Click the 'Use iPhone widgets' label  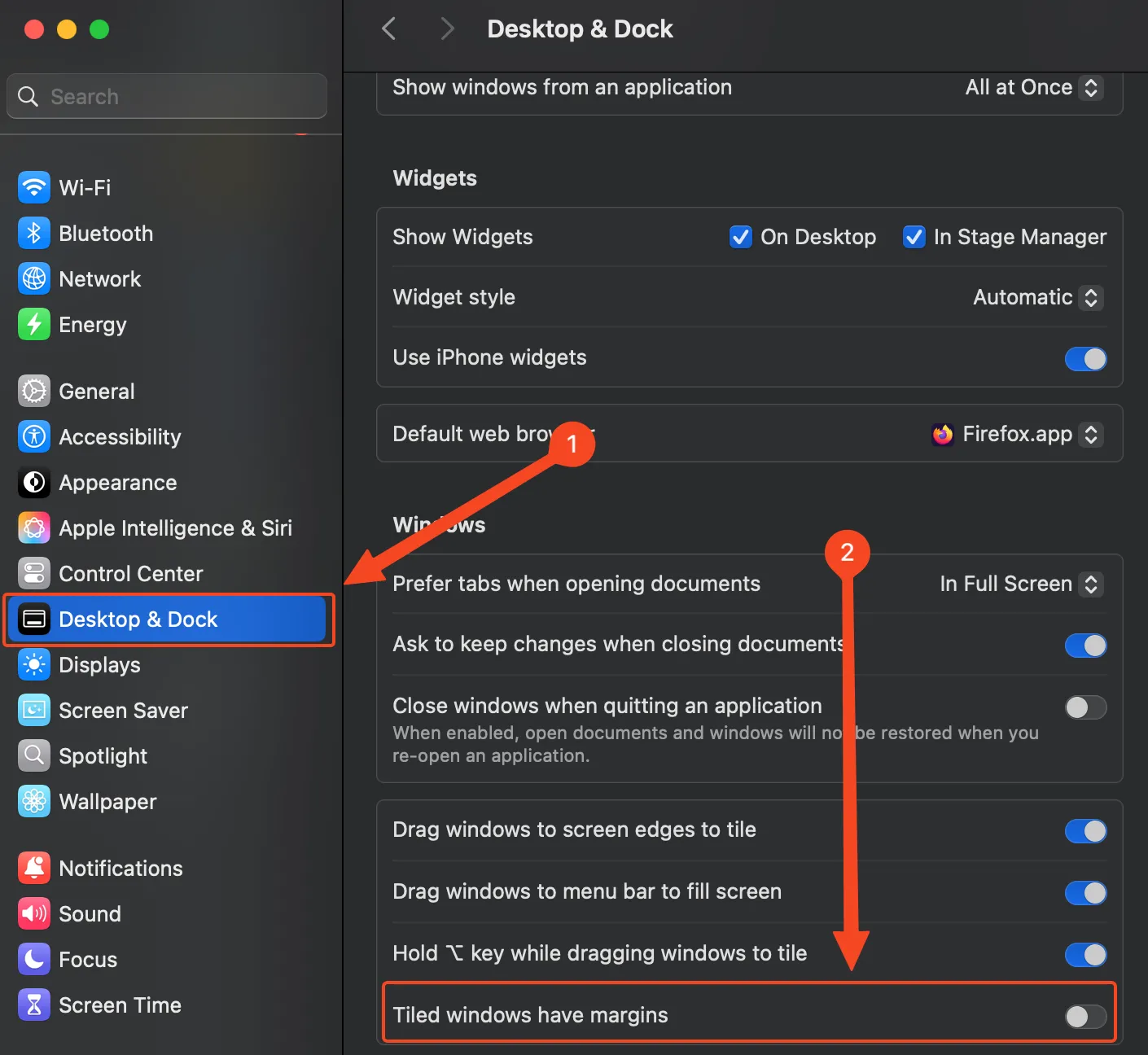tap(489, 357)
